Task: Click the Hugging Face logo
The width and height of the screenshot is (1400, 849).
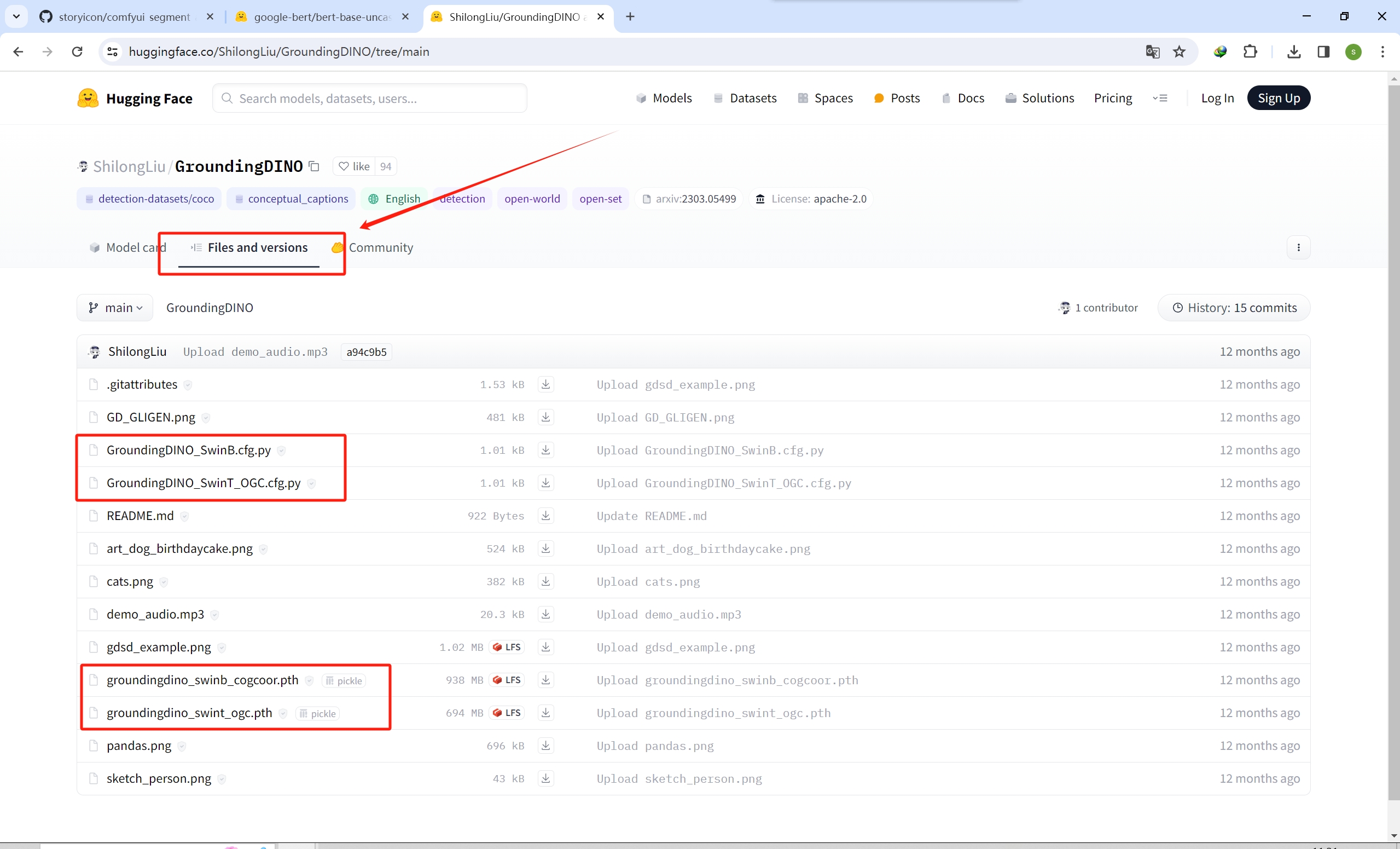Action: 135,99
